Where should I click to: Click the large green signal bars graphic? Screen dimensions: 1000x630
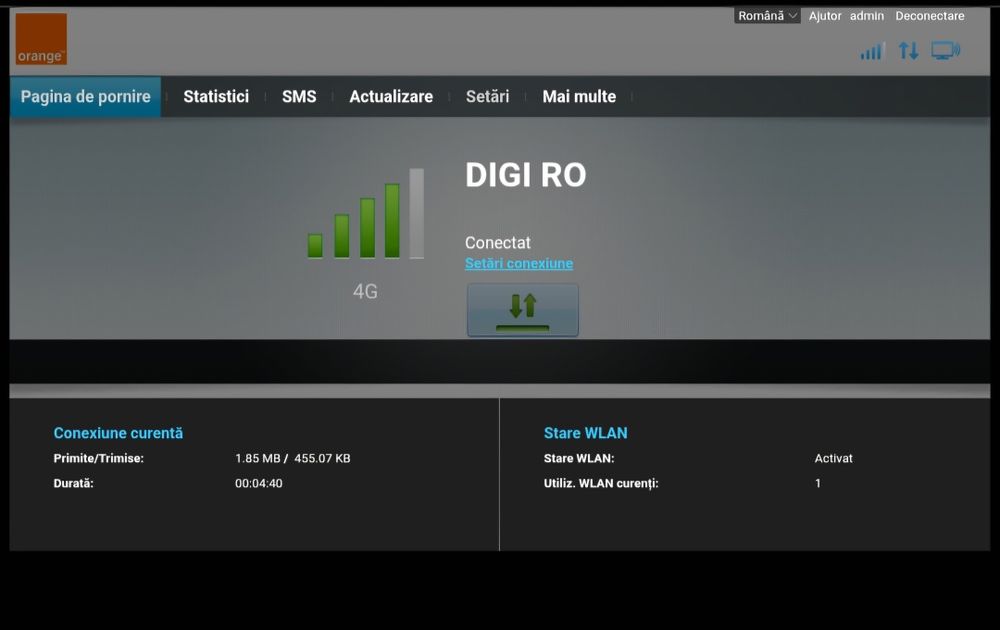(366, 213)
